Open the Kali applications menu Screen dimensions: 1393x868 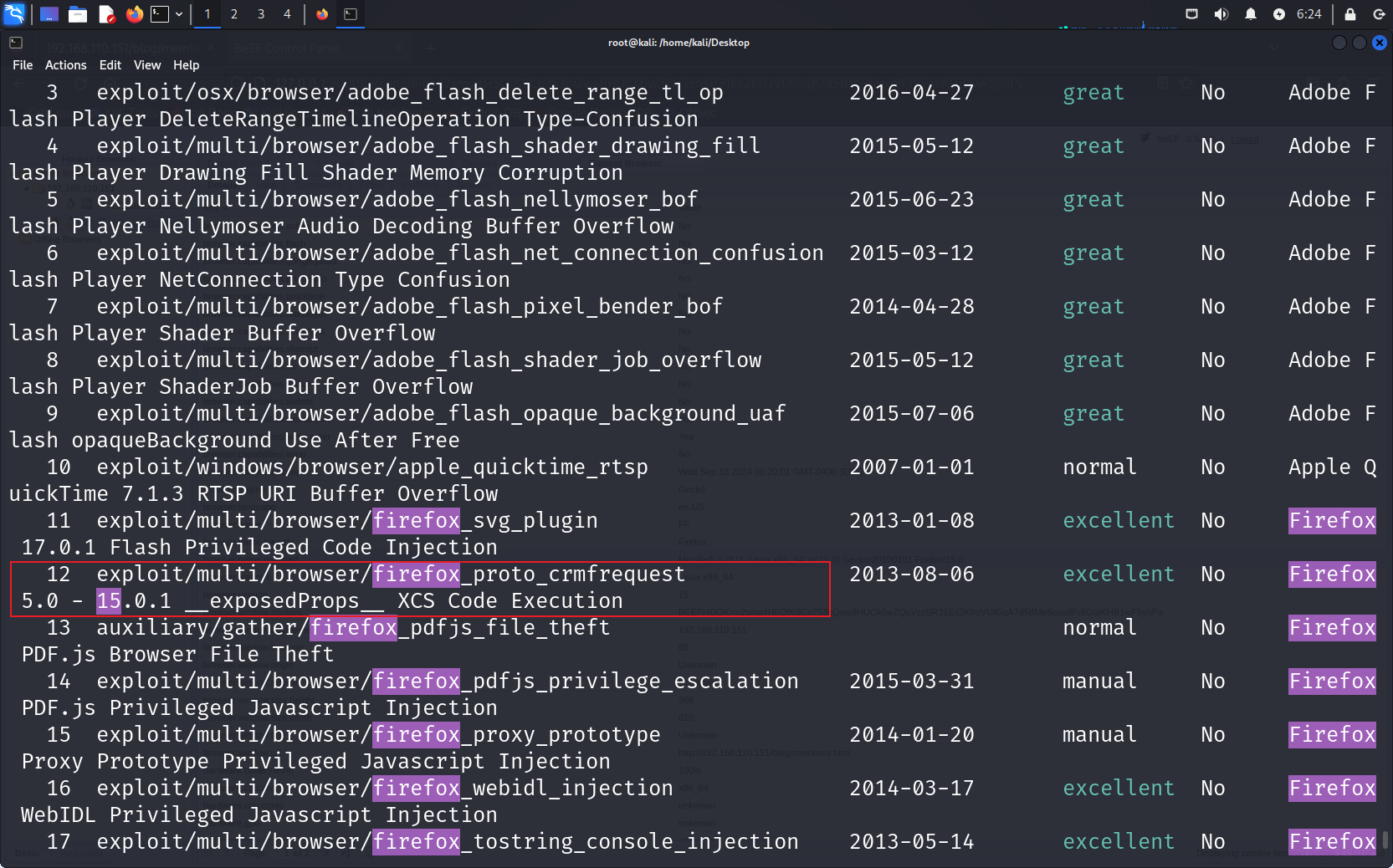(15, 13)
